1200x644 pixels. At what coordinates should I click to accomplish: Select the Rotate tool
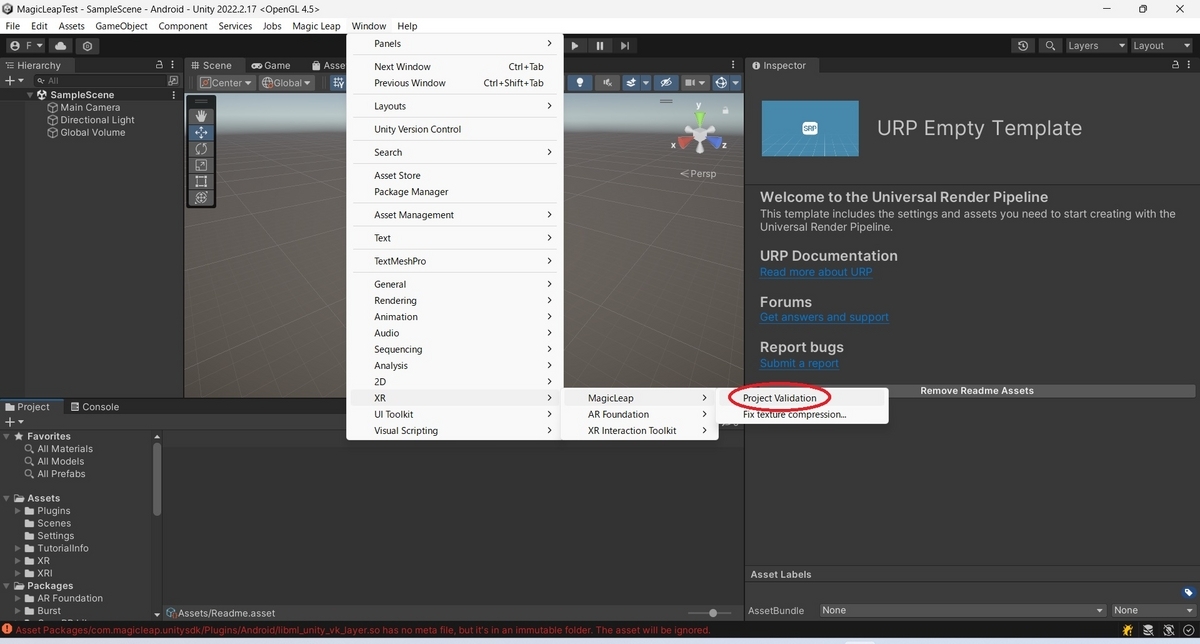click(201, 149)
